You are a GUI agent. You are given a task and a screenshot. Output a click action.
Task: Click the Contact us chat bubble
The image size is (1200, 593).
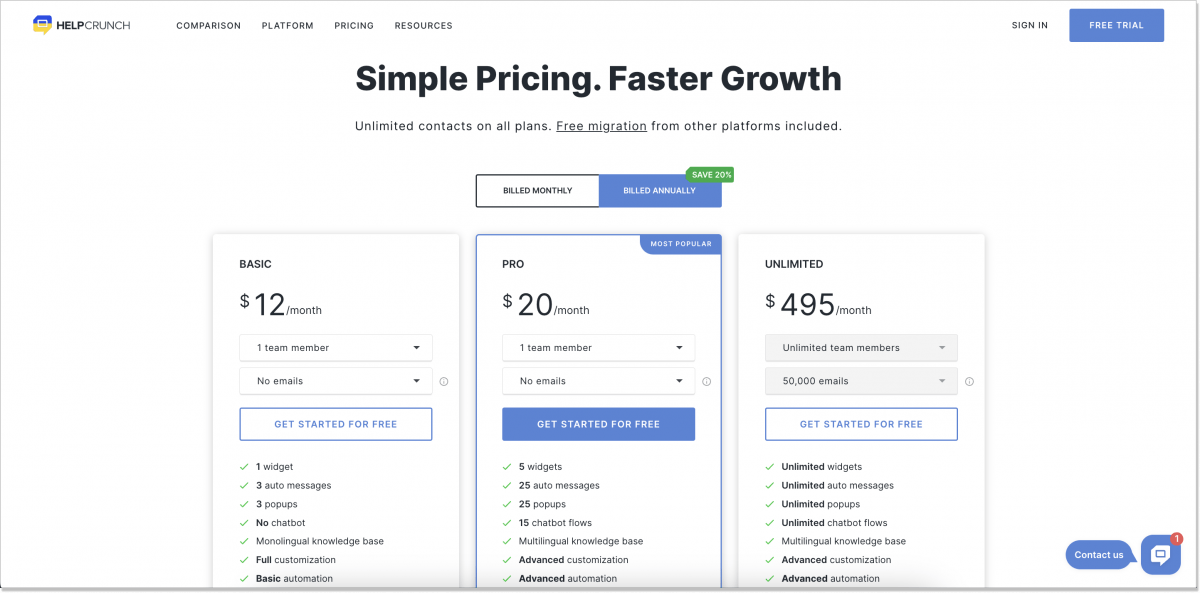pos(1098,554)
